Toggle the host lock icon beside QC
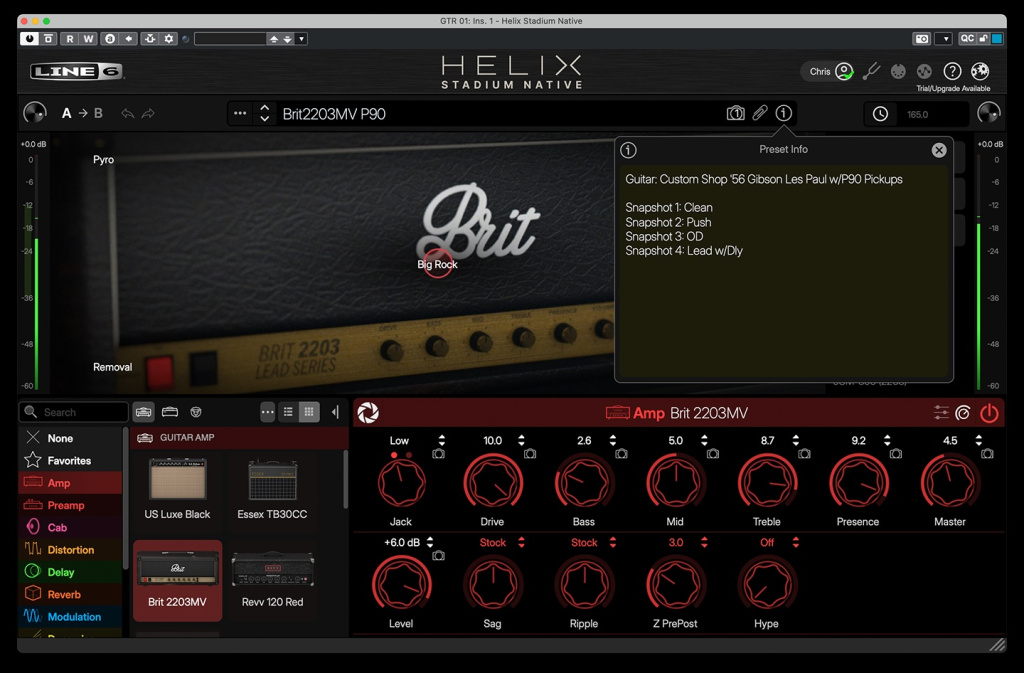The image size is (1024, 673). click(x=984, y=39)
